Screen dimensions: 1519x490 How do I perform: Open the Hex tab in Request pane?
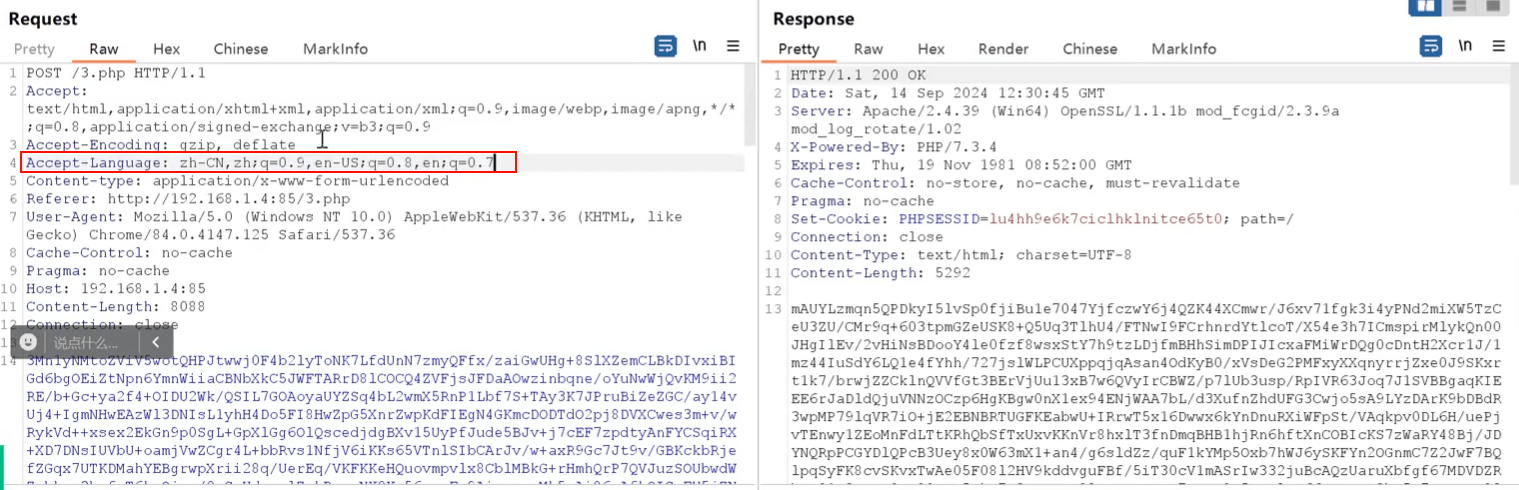pos(166,49)
